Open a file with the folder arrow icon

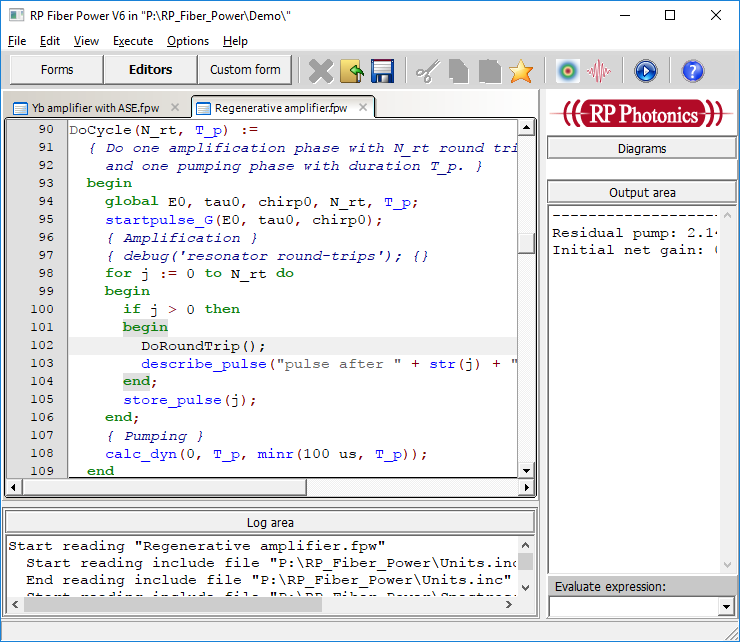(x=352, y=71)
